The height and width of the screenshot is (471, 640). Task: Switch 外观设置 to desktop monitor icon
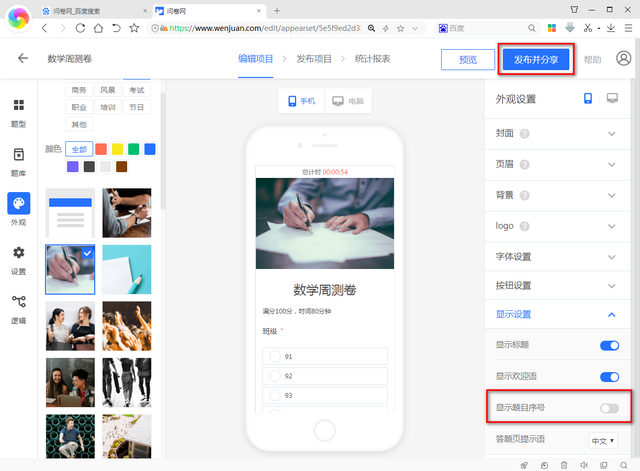[612, 98]
